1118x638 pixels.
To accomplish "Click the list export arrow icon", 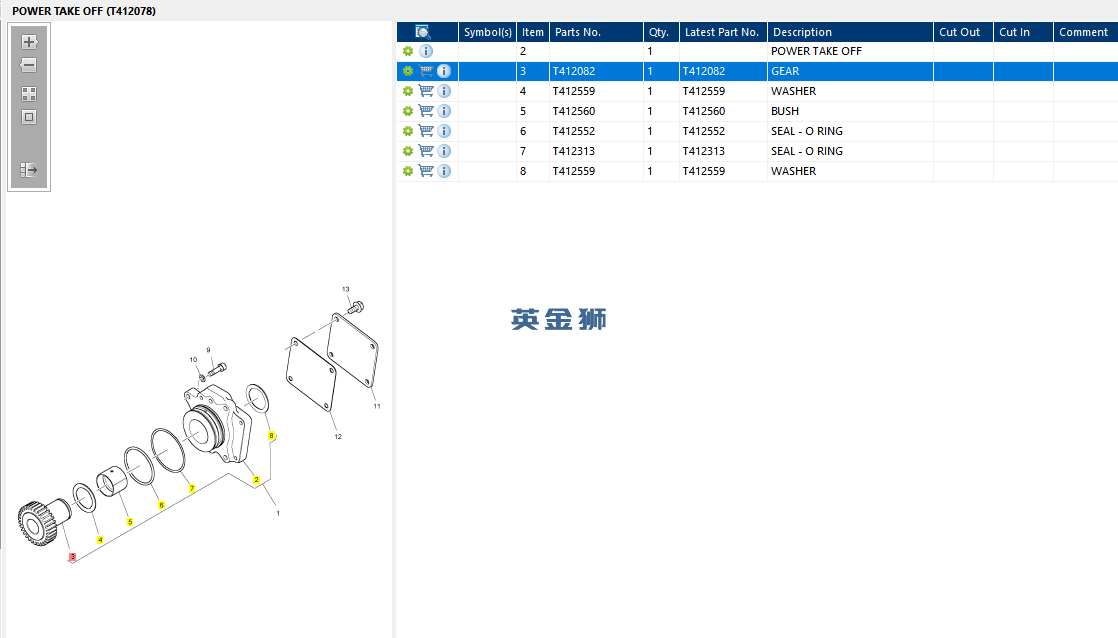I will point(29,170).
